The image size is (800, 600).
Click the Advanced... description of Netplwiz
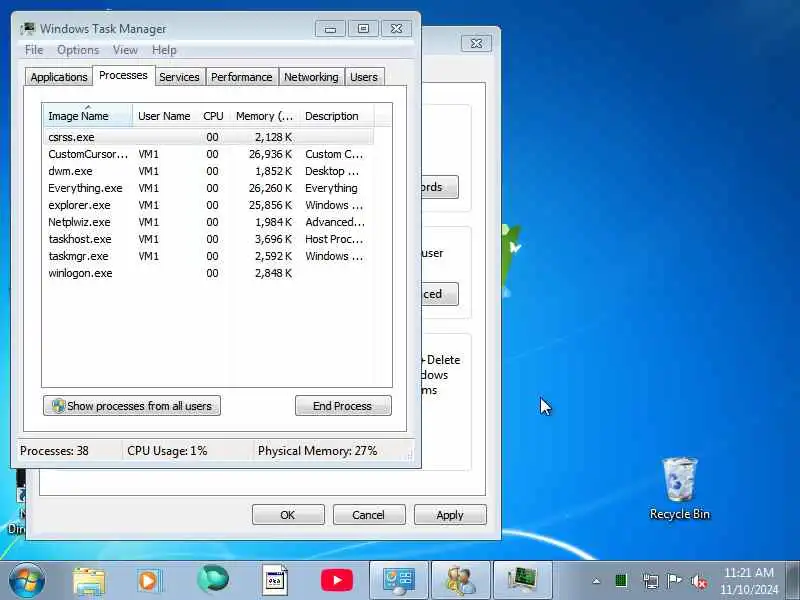coord(335,222)
